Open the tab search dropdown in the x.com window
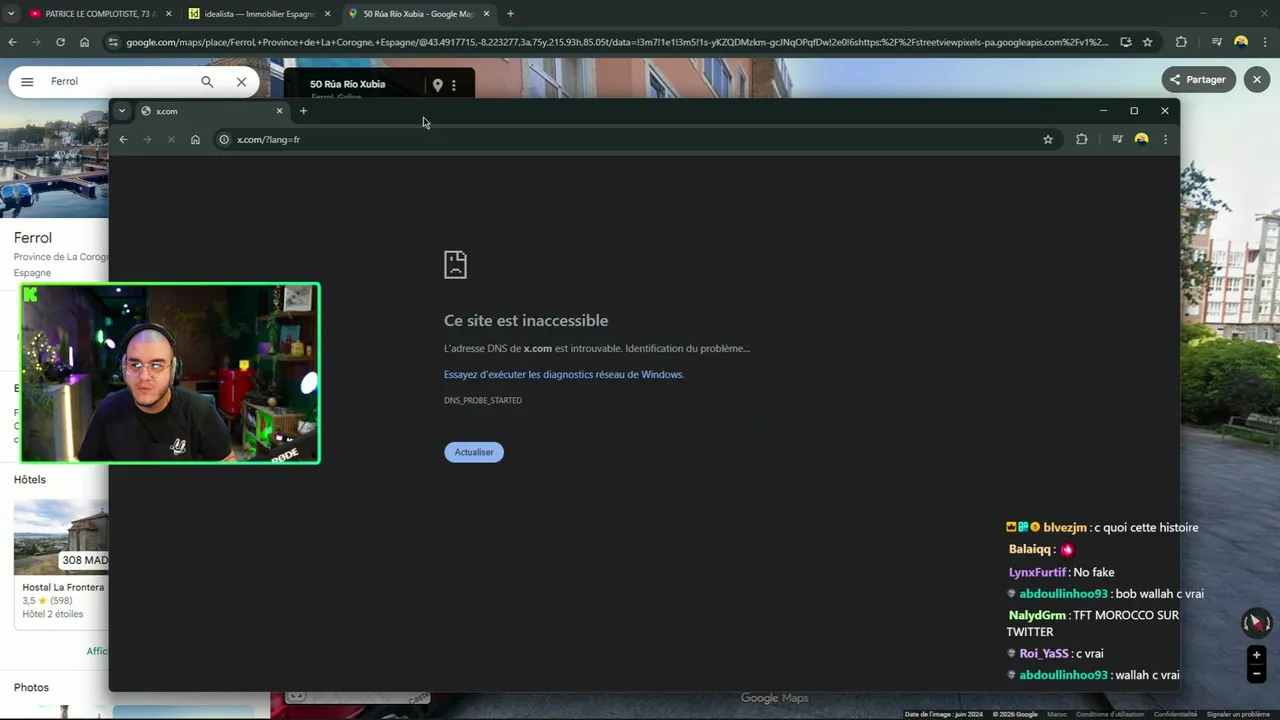Screen dimensions: 1280x720 click(x=121, y=111)
